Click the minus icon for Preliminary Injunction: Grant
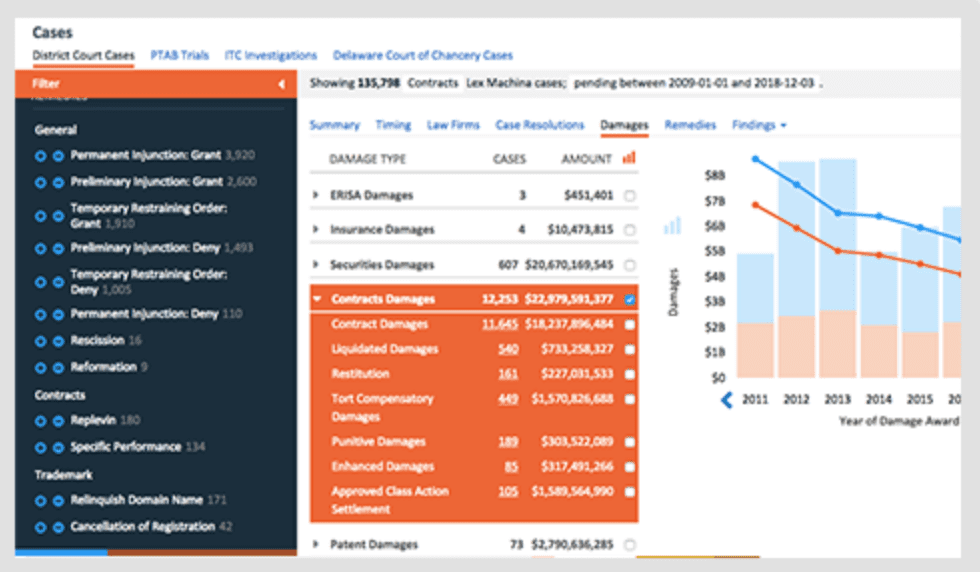Screen dimensions: 980x572 point(58,182)
